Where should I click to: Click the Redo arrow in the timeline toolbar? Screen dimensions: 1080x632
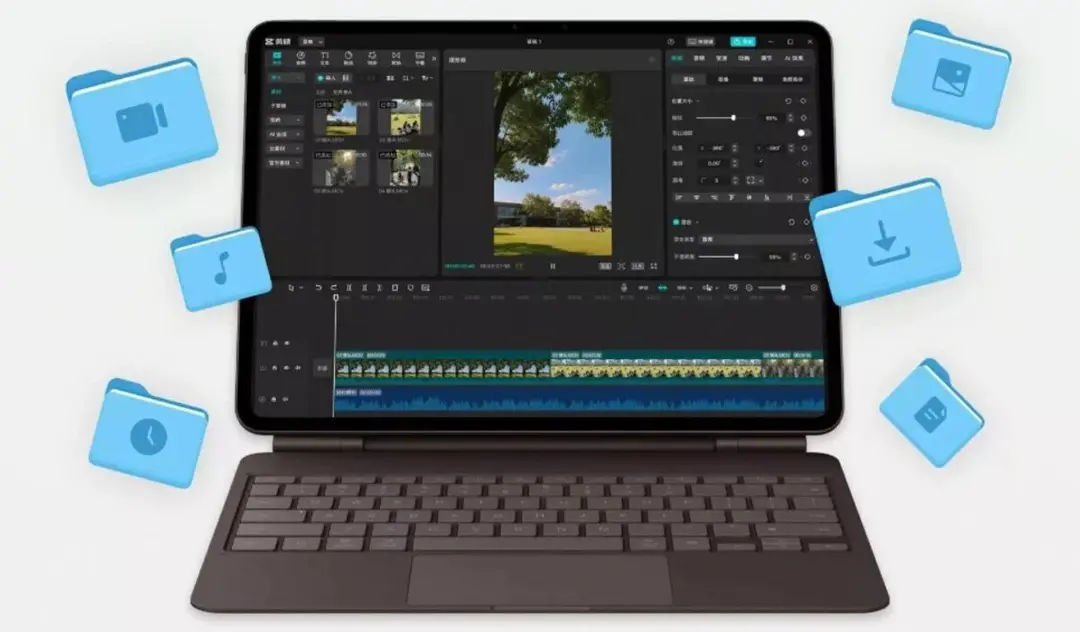click(333, 288)
